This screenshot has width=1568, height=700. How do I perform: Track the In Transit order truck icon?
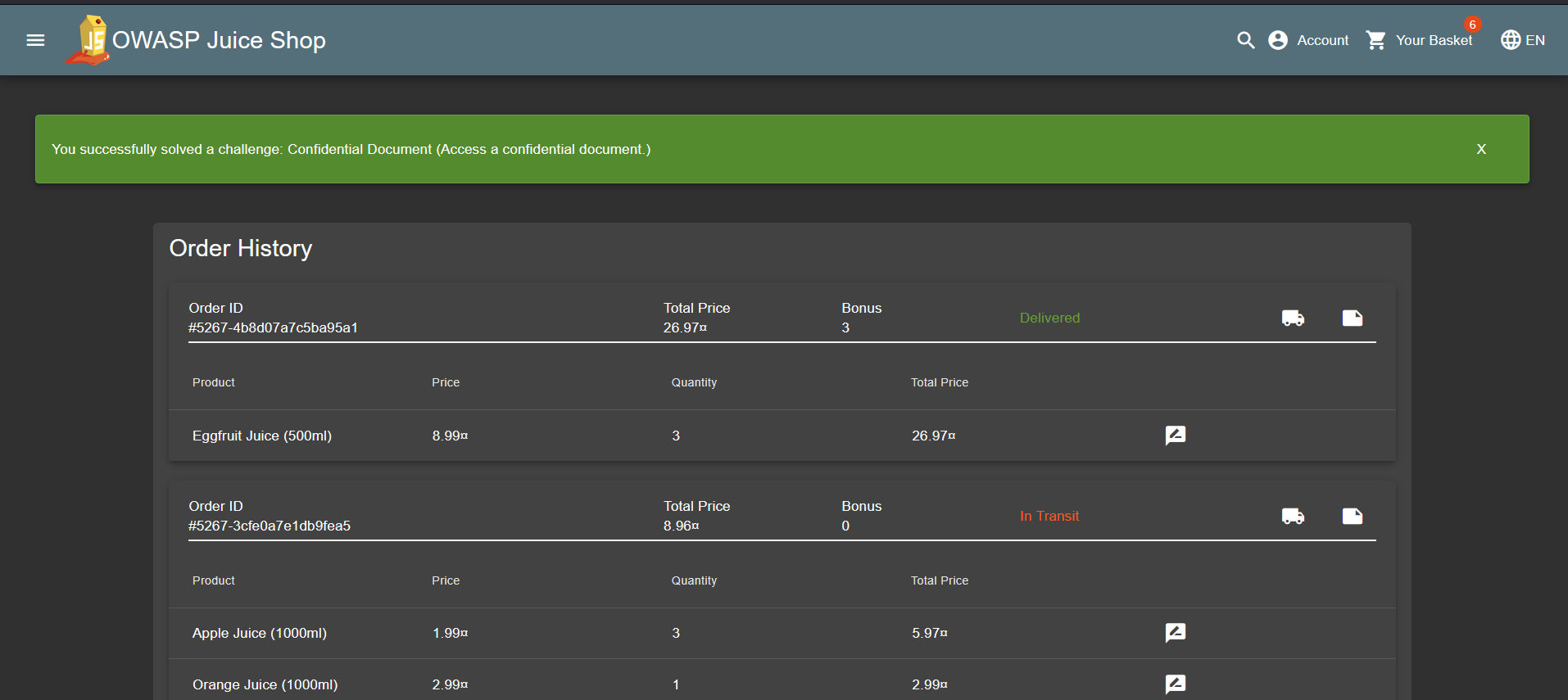[1293, 516]
